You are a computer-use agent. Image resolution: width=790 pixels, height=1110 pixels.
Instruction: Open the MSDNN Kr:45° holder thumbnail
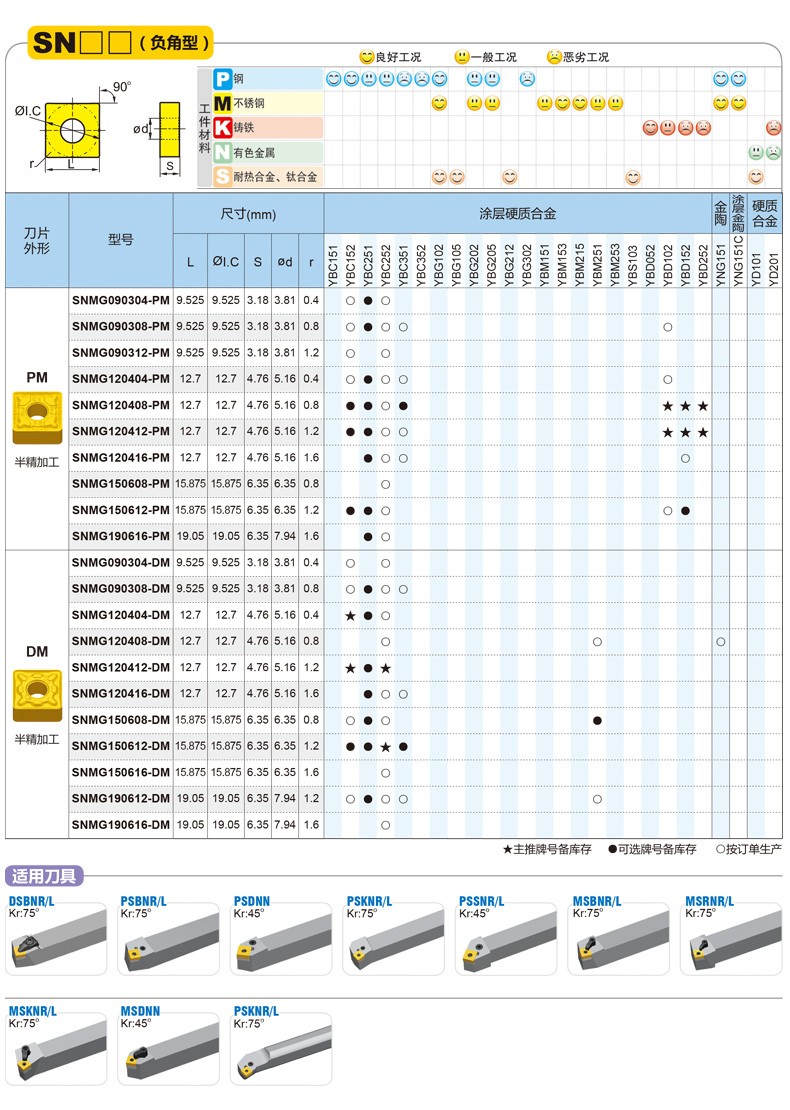168,1046
